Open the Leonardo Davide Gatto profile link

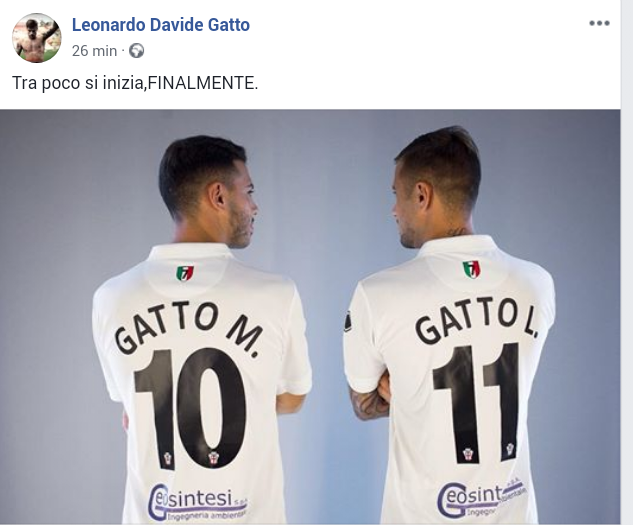161,25
